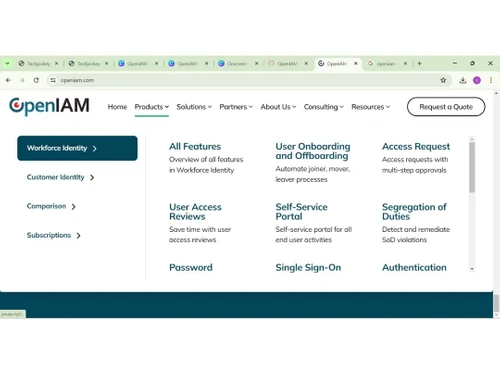
Task: Click text 'Self-service portal for all'
Action: point(314,229)
